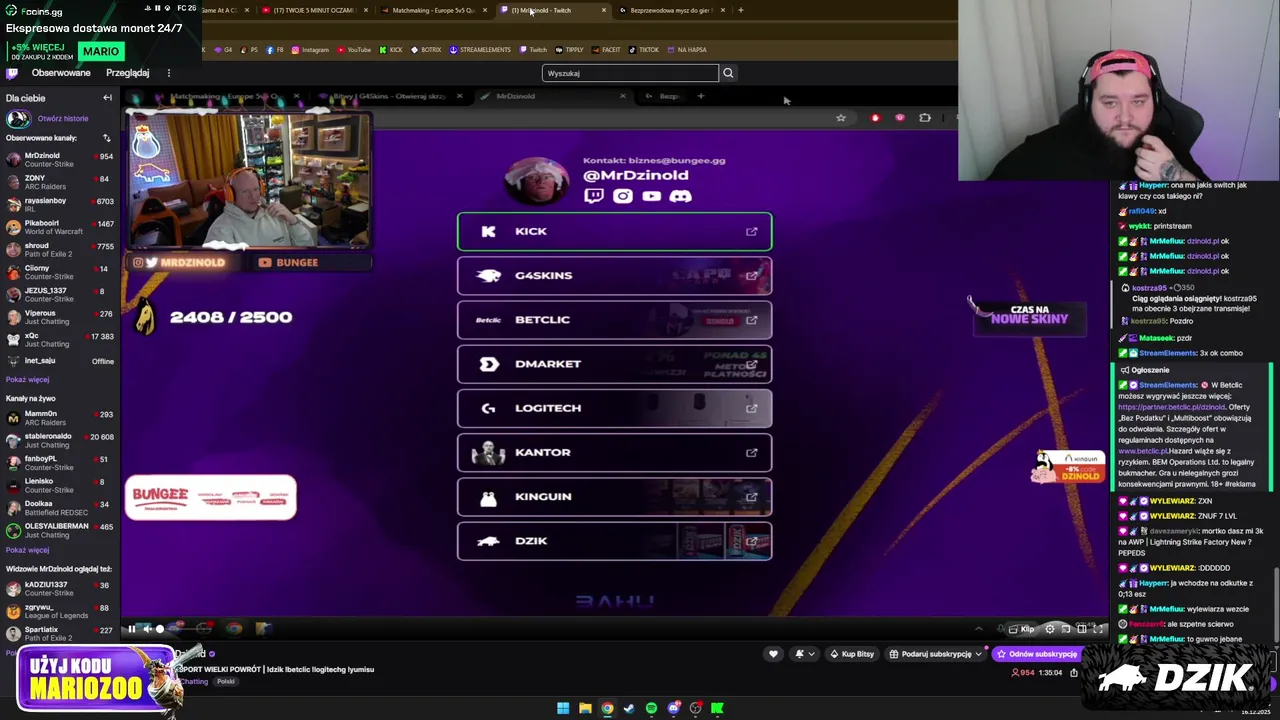Open the NA HAPSA bookmark folder
This screenshot has width=1280, height=720.
pos(687,50)
